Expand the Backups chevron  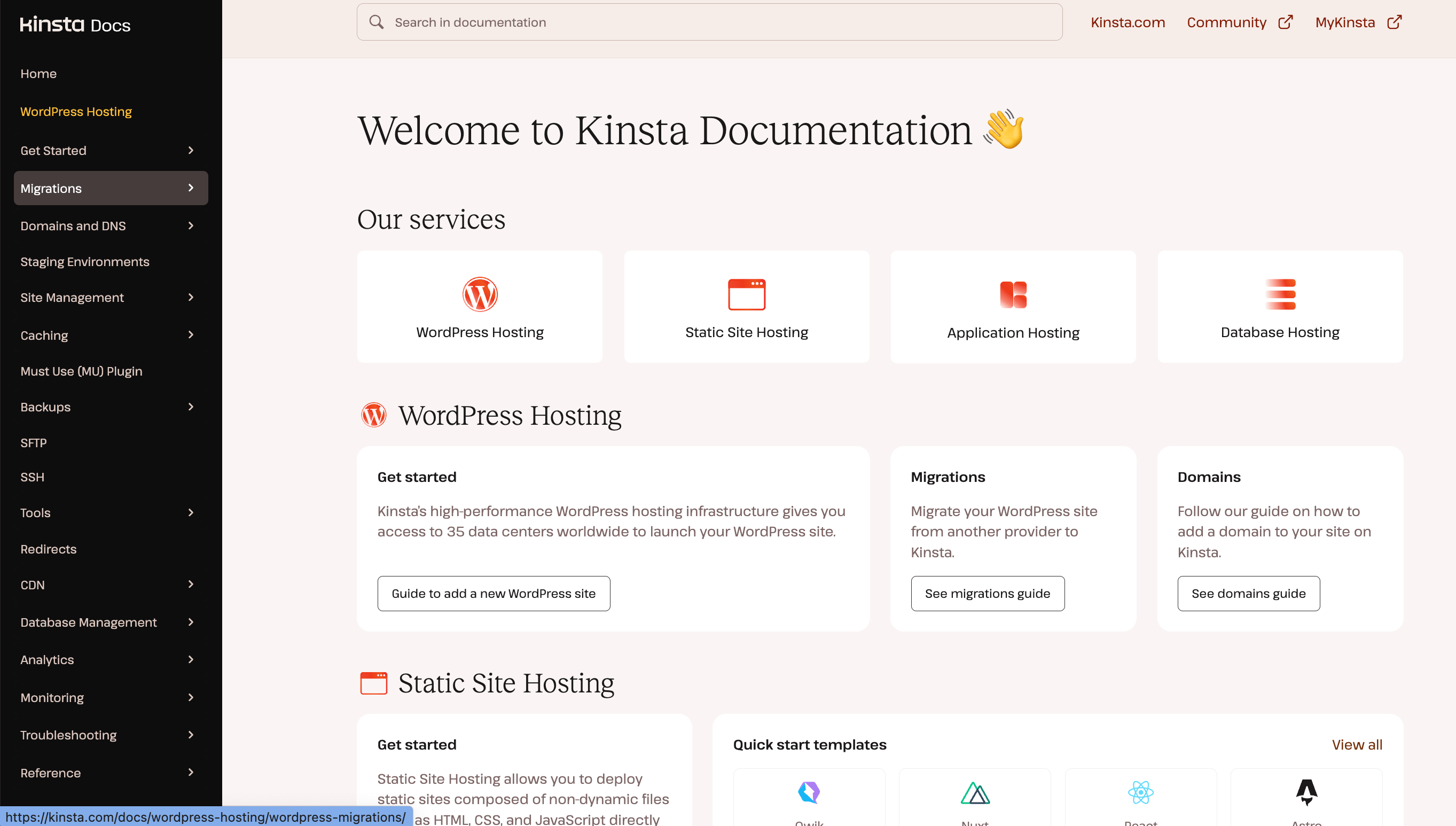pyautogui.click(x=191, y=407)
